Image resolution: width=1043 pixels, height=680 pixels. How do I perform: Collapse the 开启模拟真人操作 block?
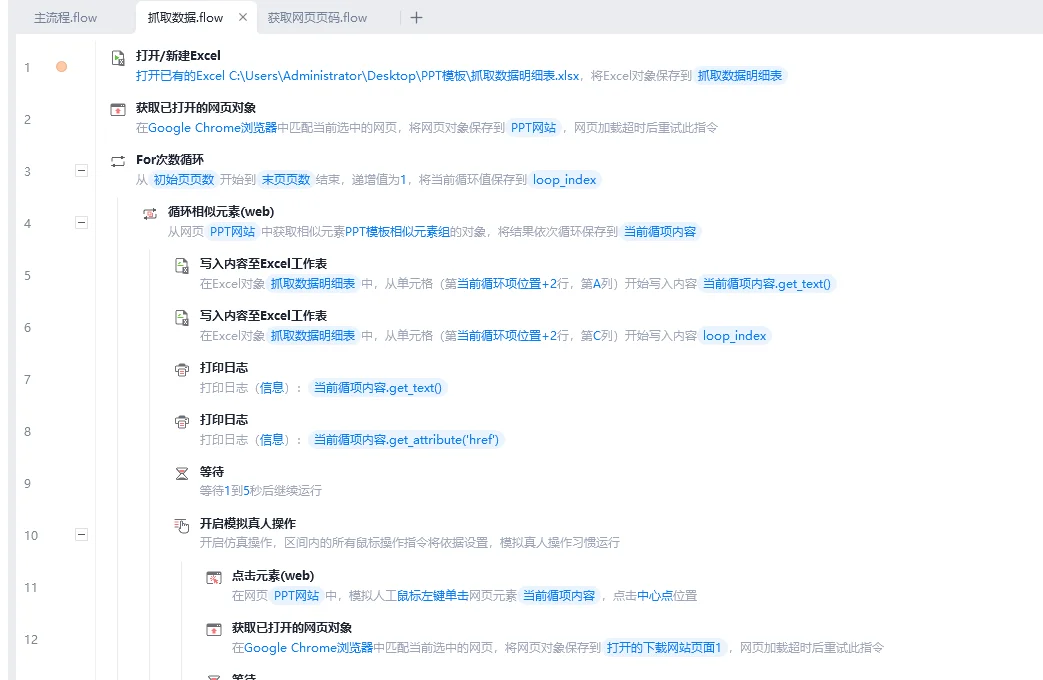[x=81, y=535]
